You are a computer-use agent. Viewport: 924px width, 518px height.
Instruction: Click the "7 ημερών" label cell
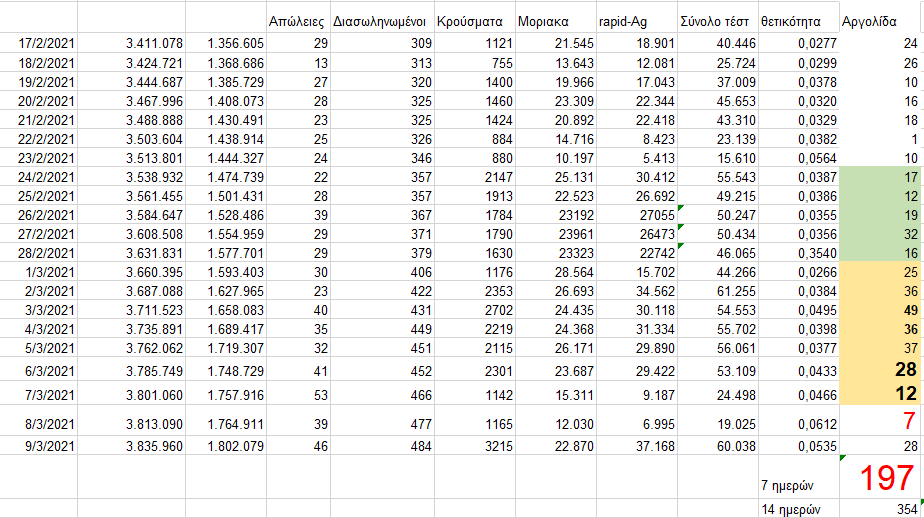[x=797, y=485]
